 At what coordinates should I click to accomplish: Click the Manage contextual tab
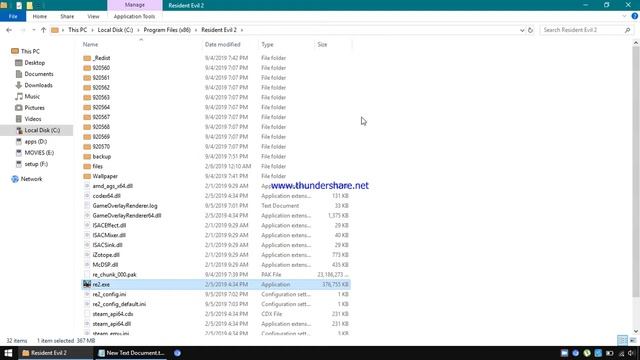click(x=135, y=5)
